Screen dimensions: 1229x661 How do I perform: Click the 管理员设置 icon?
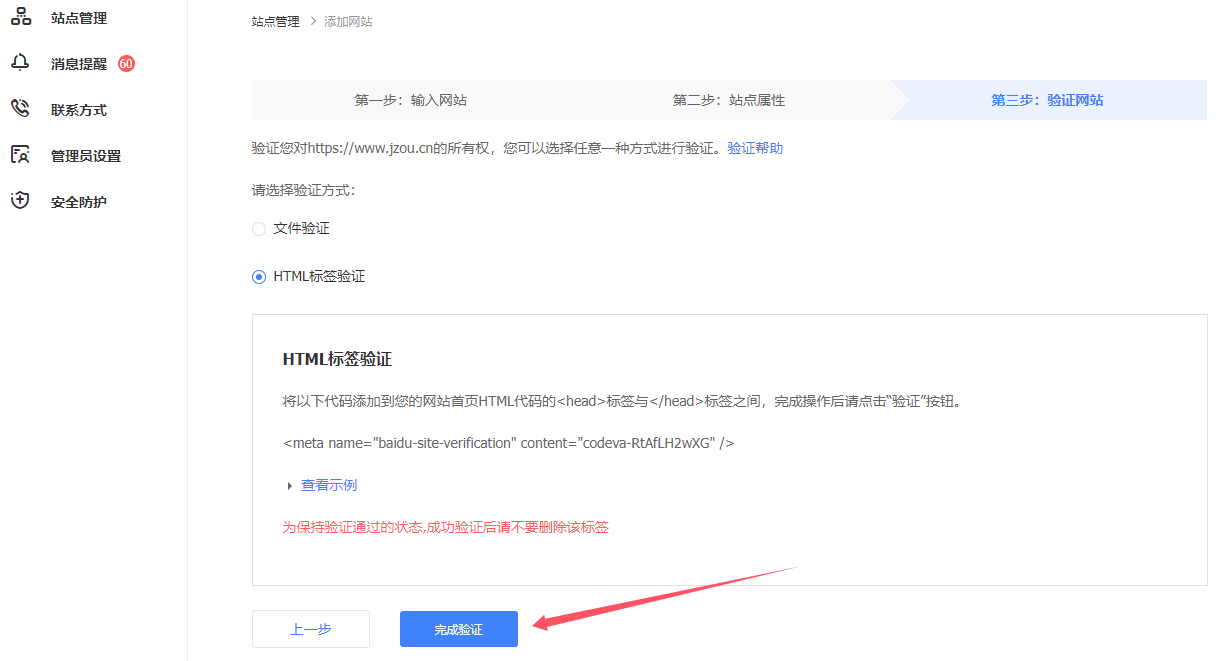(20, 155)
